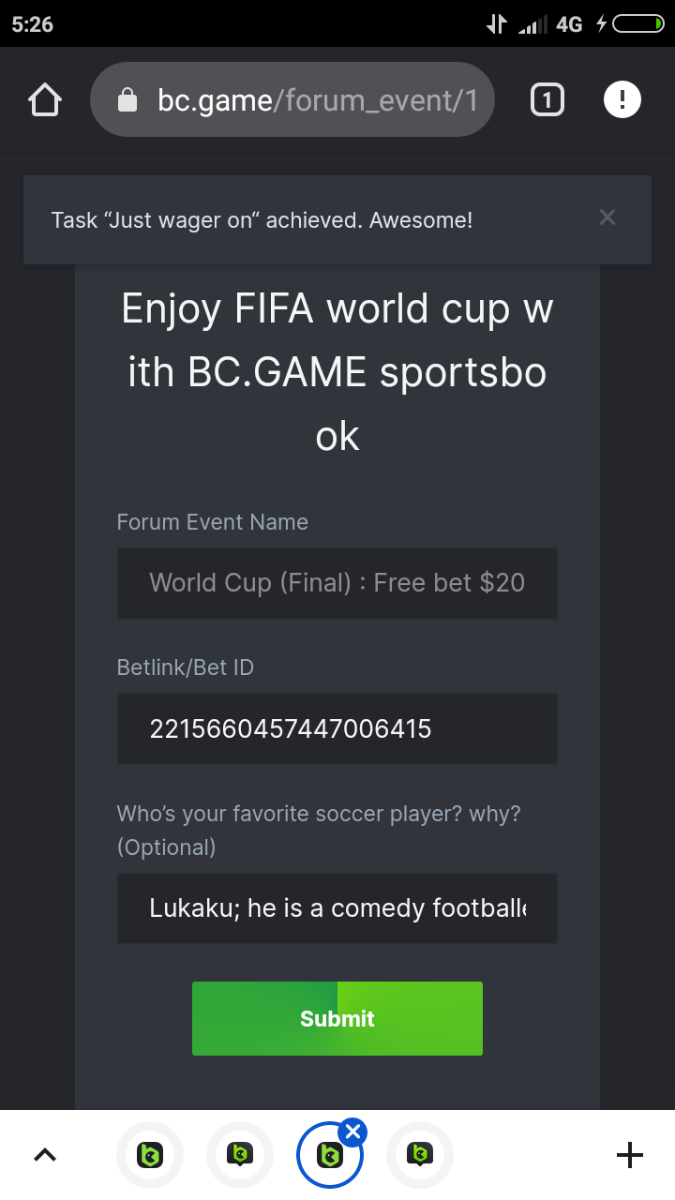Open the tab switcher showing 1
675x1200 pixels.
547,100
